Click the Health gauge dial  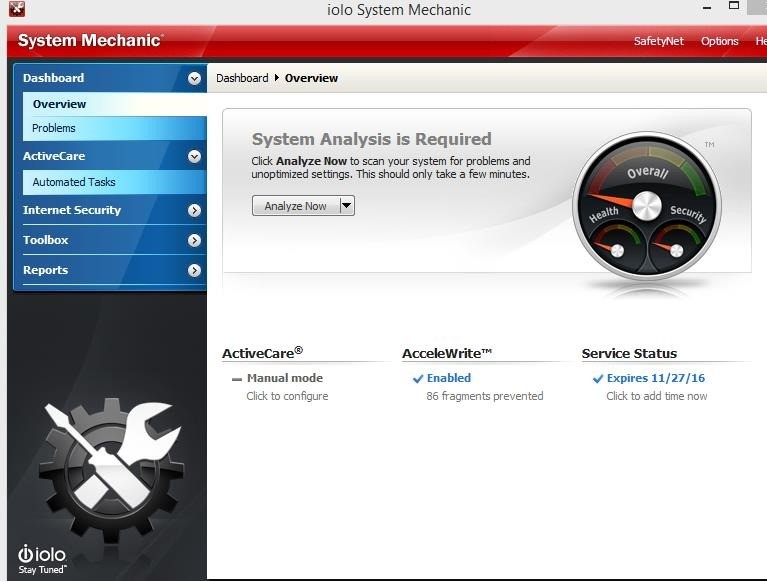(615, 247)
